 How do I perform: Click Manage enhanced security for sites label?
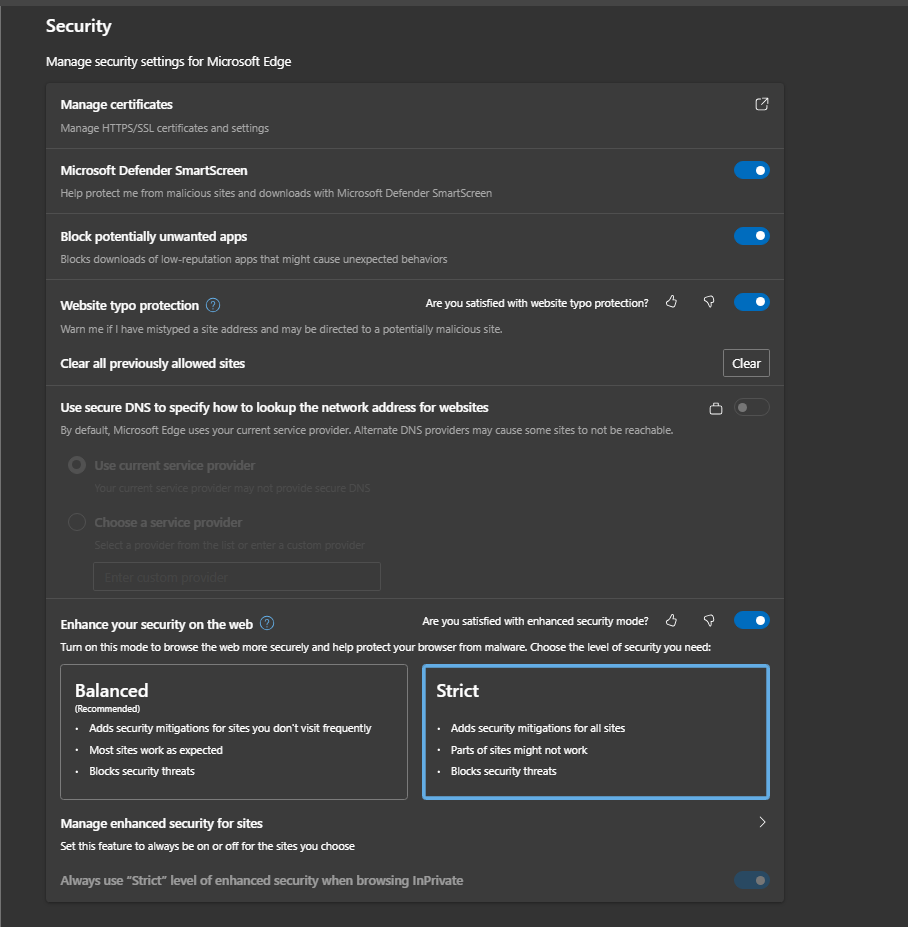point(161,824)
